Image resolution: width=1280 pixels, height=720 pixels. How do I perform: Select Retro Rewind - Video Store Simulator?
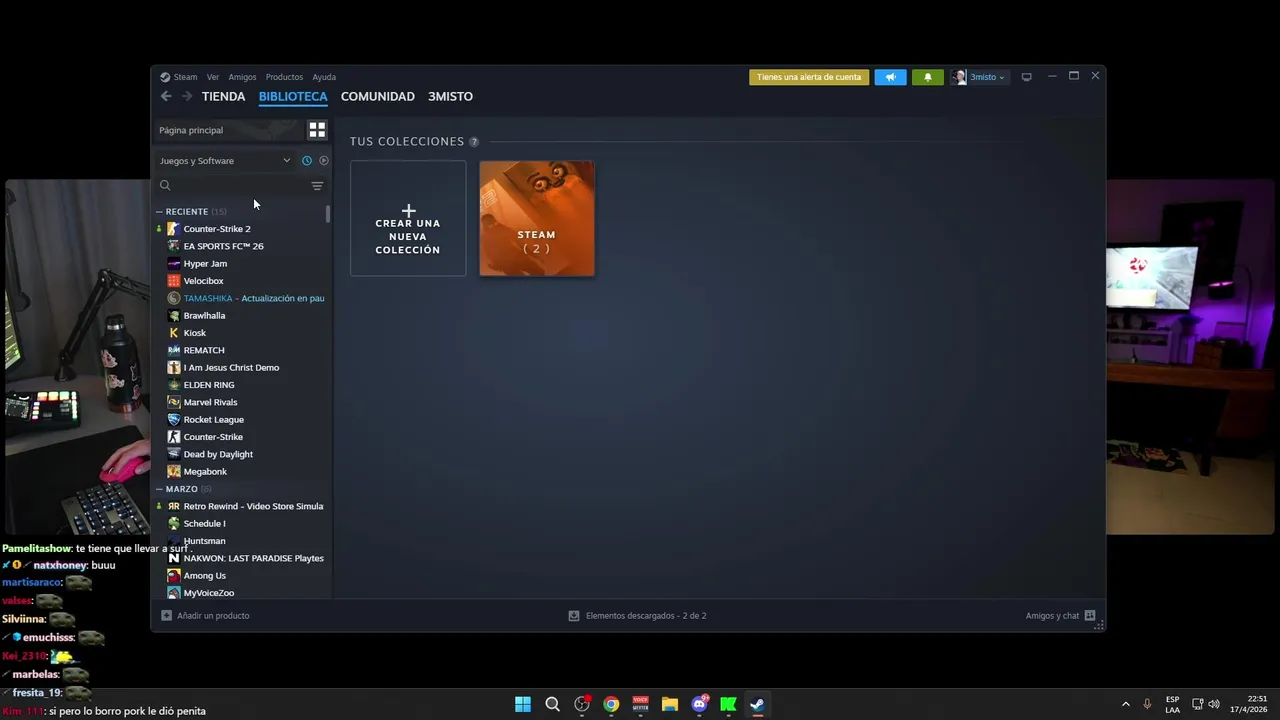click(x=253, y=506)
